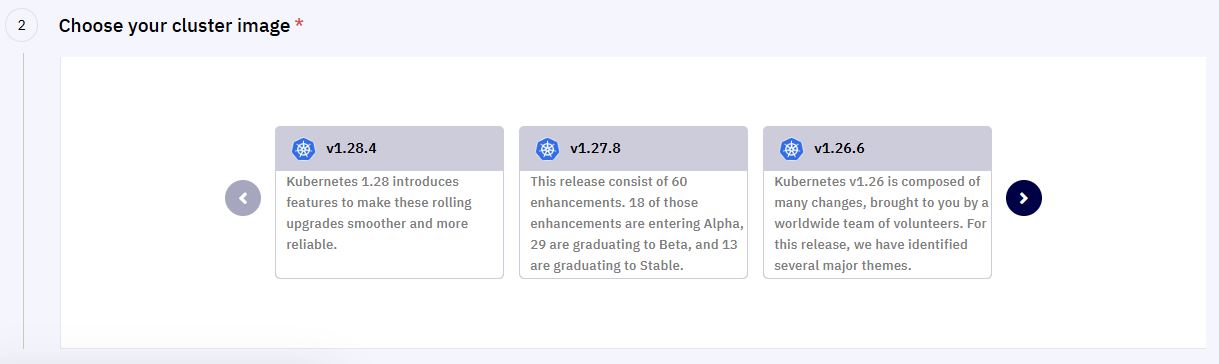Click the vertical step connector line
The height and width of the screenshot is (364, 1219).
[x=23, y=198]
